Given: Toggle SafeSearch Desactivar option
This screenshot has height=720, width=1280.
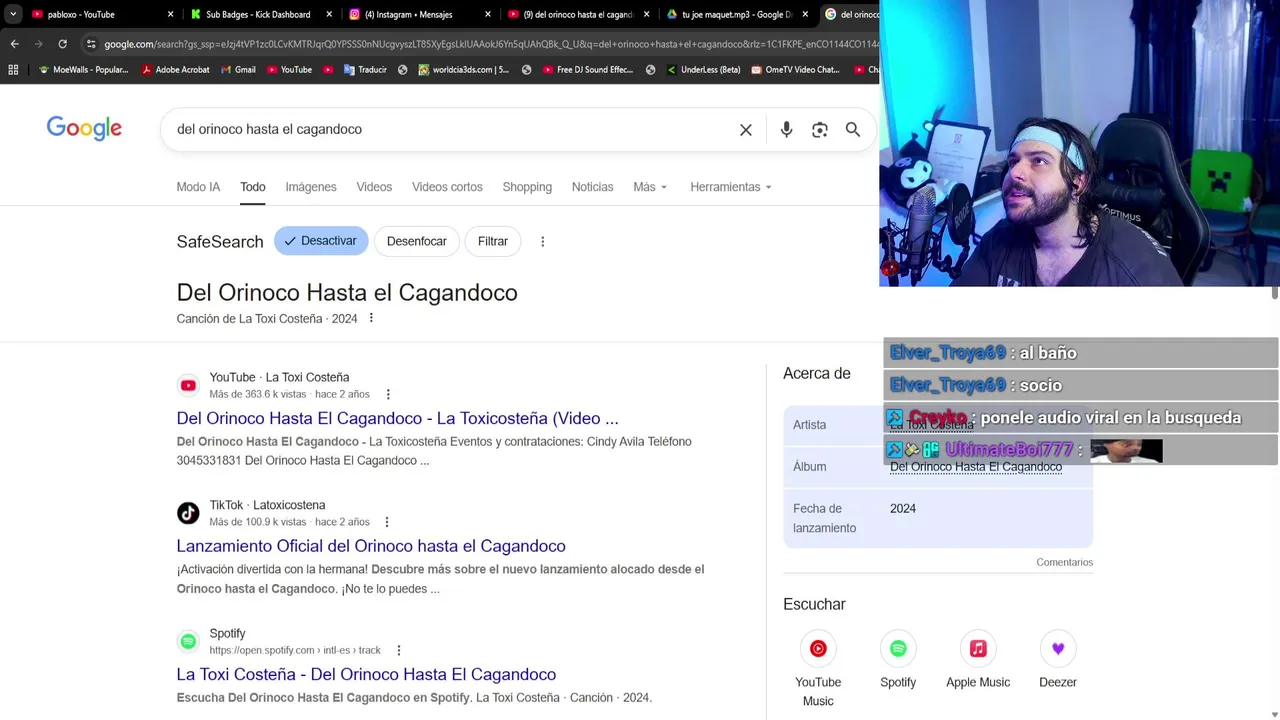Looking at the screenshot, I should [321, 241].
